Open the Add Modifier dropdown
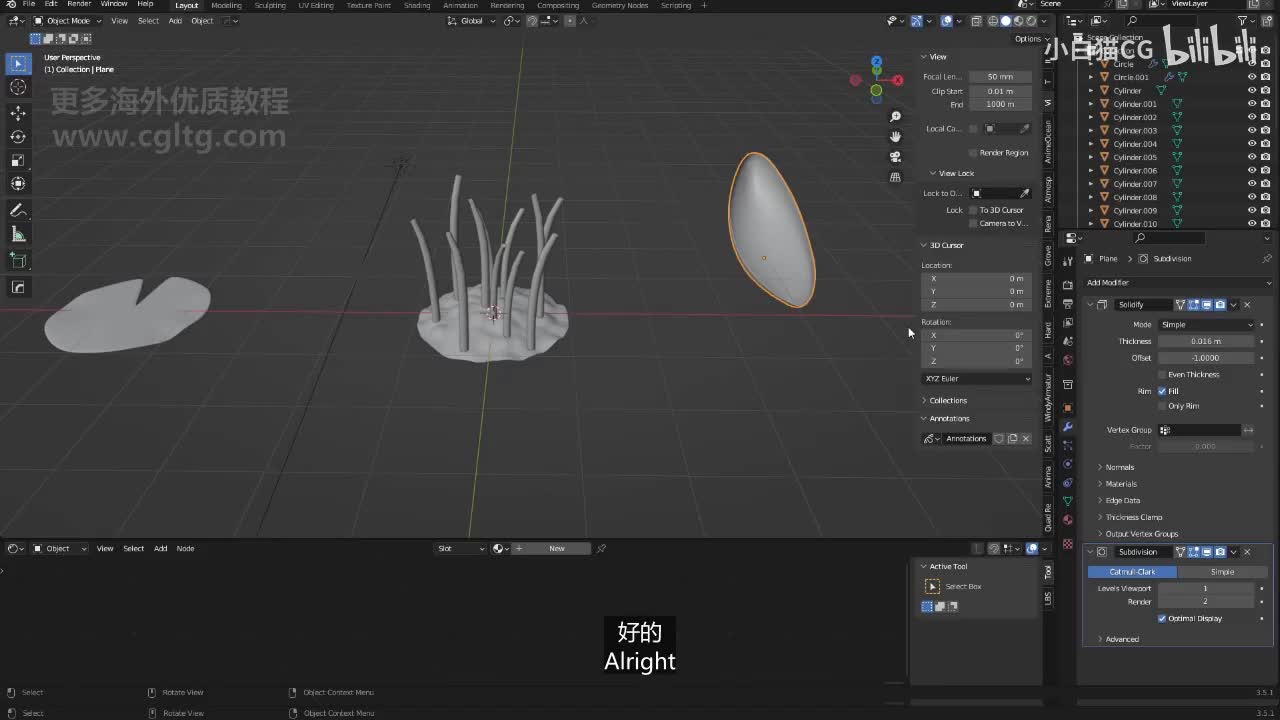 coord(1178,283)
